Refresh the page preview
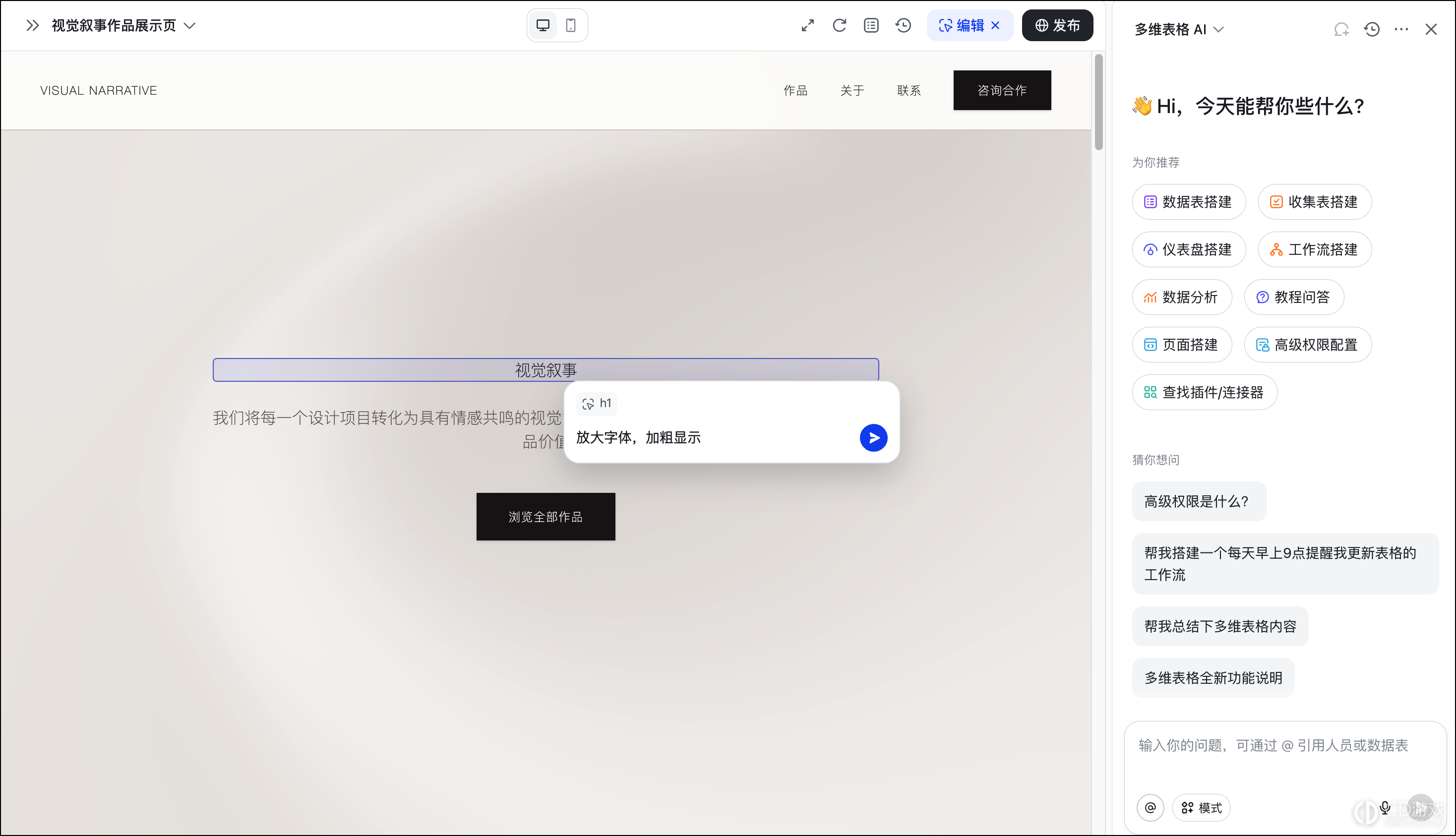The height and width of the screenshot is (836, 1456). [x=840, y=25]
